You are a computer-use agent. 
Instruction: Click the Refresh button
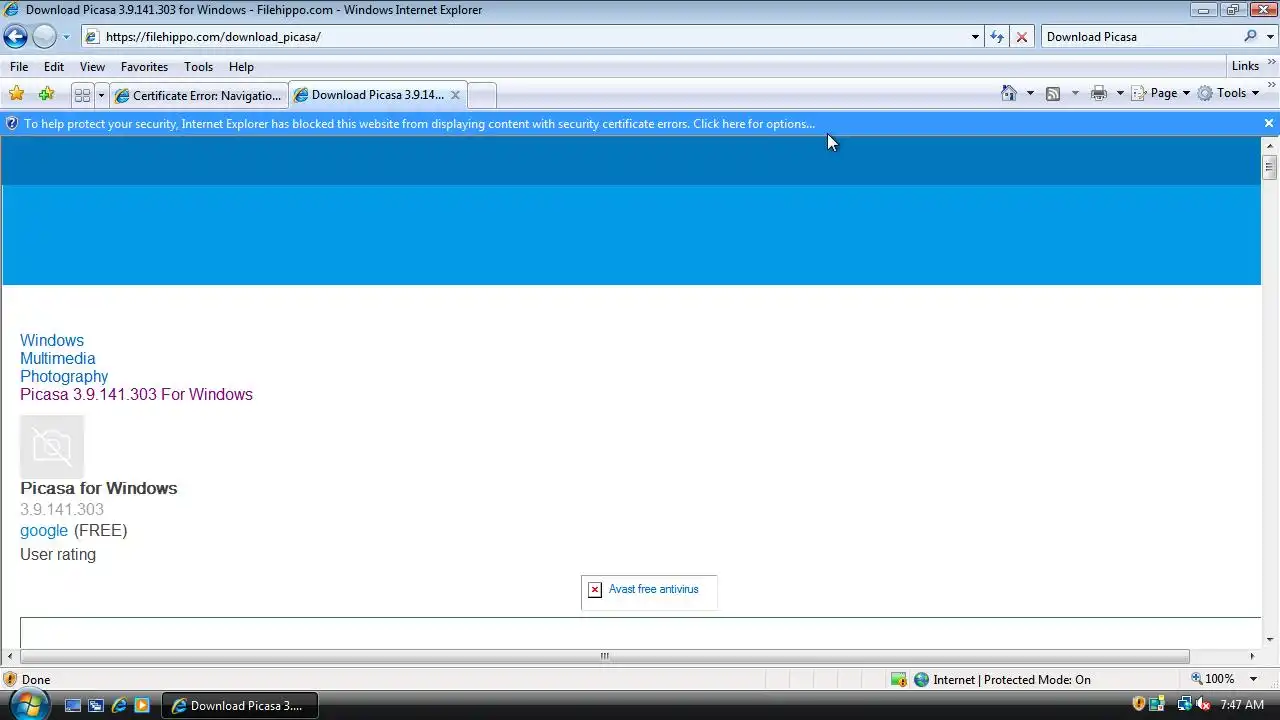pyautogui.click(x=997, y=37)
